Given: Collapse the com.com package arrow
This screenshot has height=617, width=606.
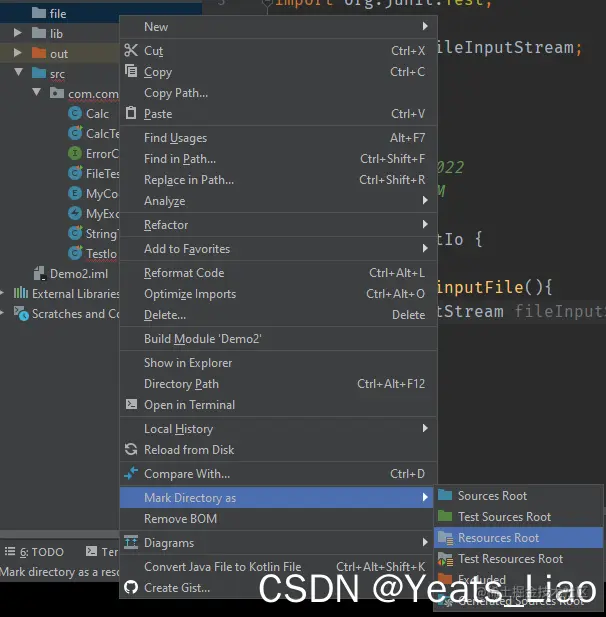Looking at the screenshot, I should [x=37, y=92].
